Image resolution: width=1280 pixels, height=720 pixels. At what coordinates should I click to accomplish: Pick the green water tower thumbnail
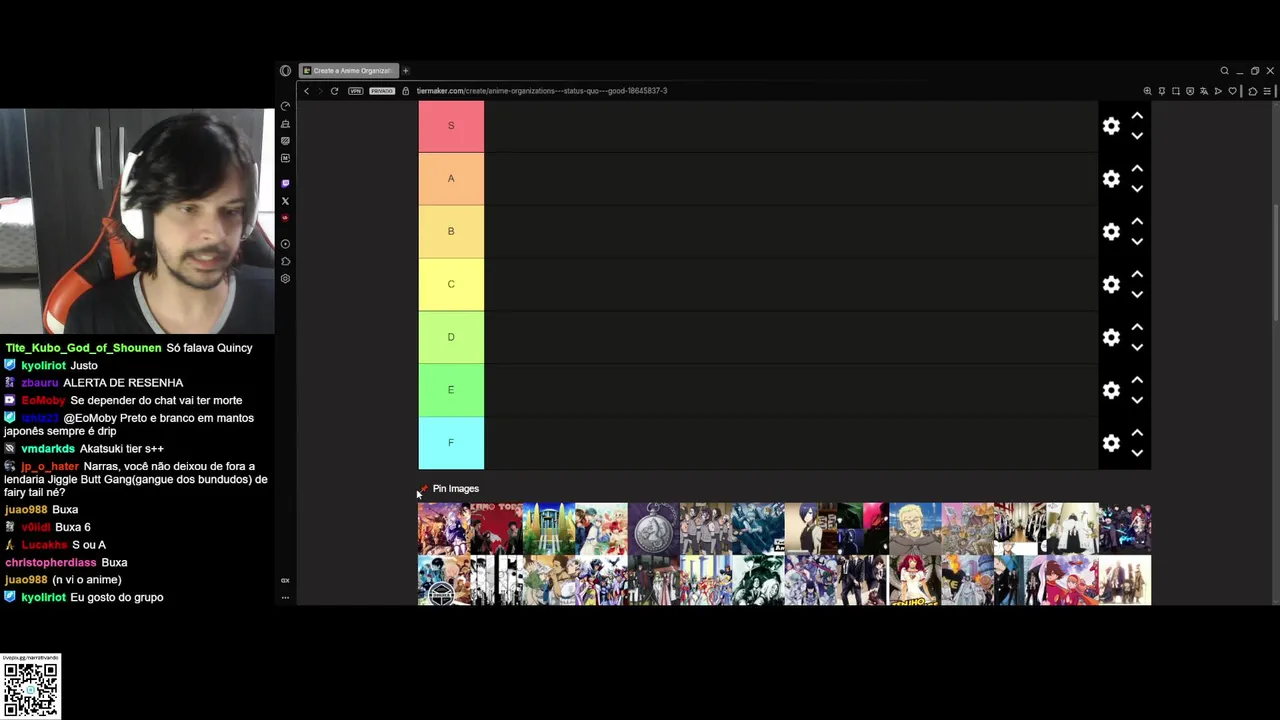pos(548,529)
